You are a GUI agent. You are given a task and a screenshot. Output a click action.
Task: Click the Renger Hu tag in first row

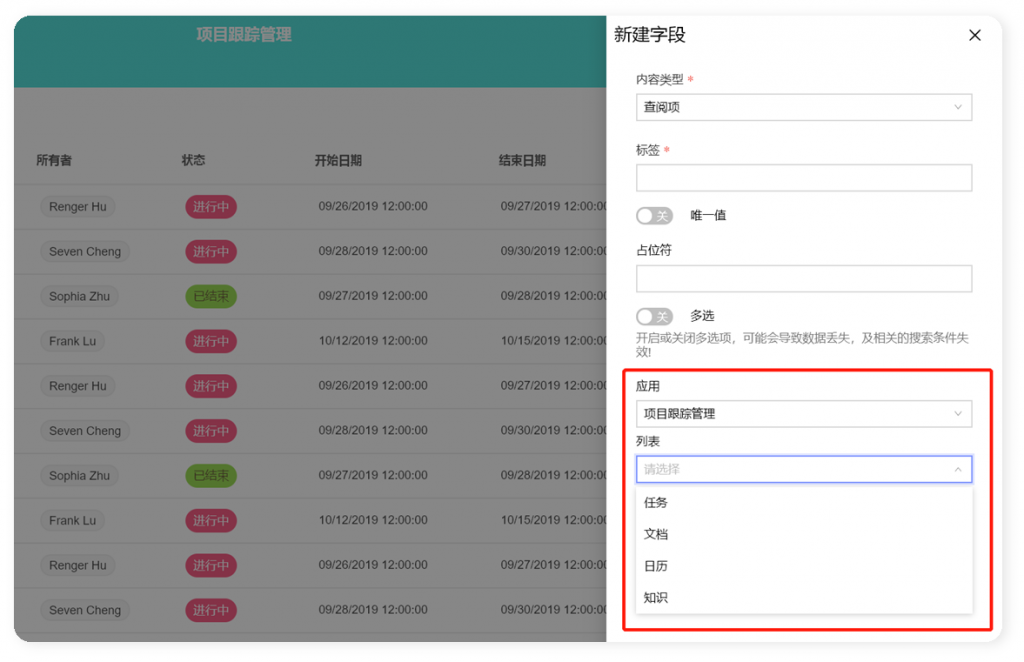pos(78,207)
